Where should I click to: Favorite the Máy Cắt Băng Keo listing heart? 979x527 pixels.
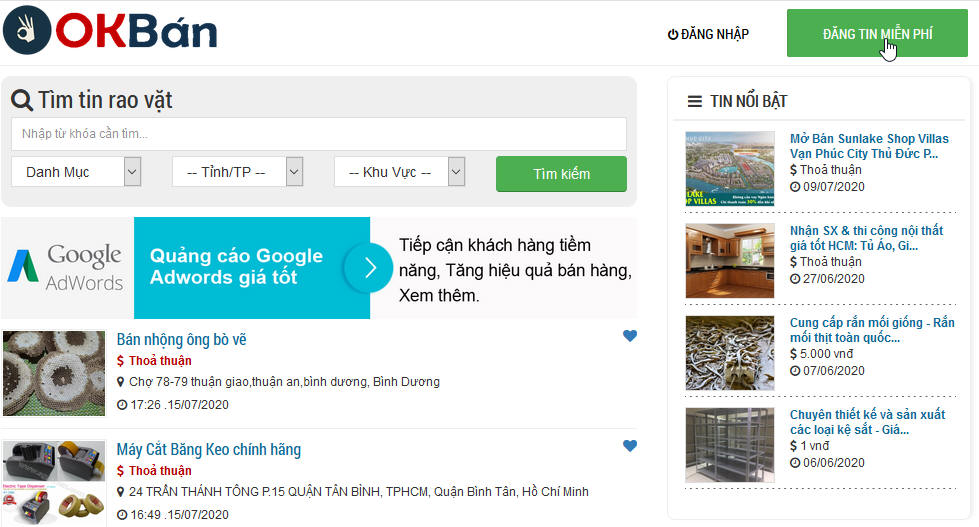(630, 445)
